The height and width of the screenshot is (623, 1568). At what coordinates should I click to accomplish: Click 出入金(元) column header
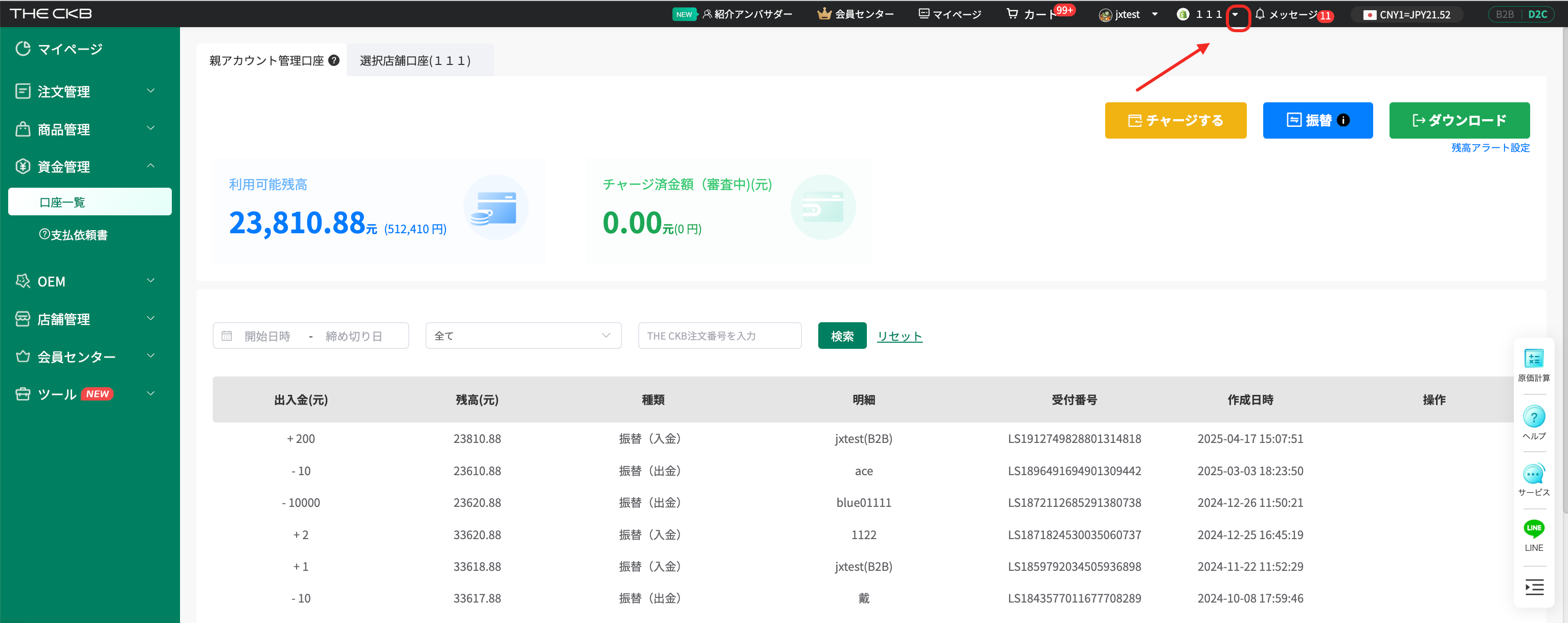[x=301, y=399]
